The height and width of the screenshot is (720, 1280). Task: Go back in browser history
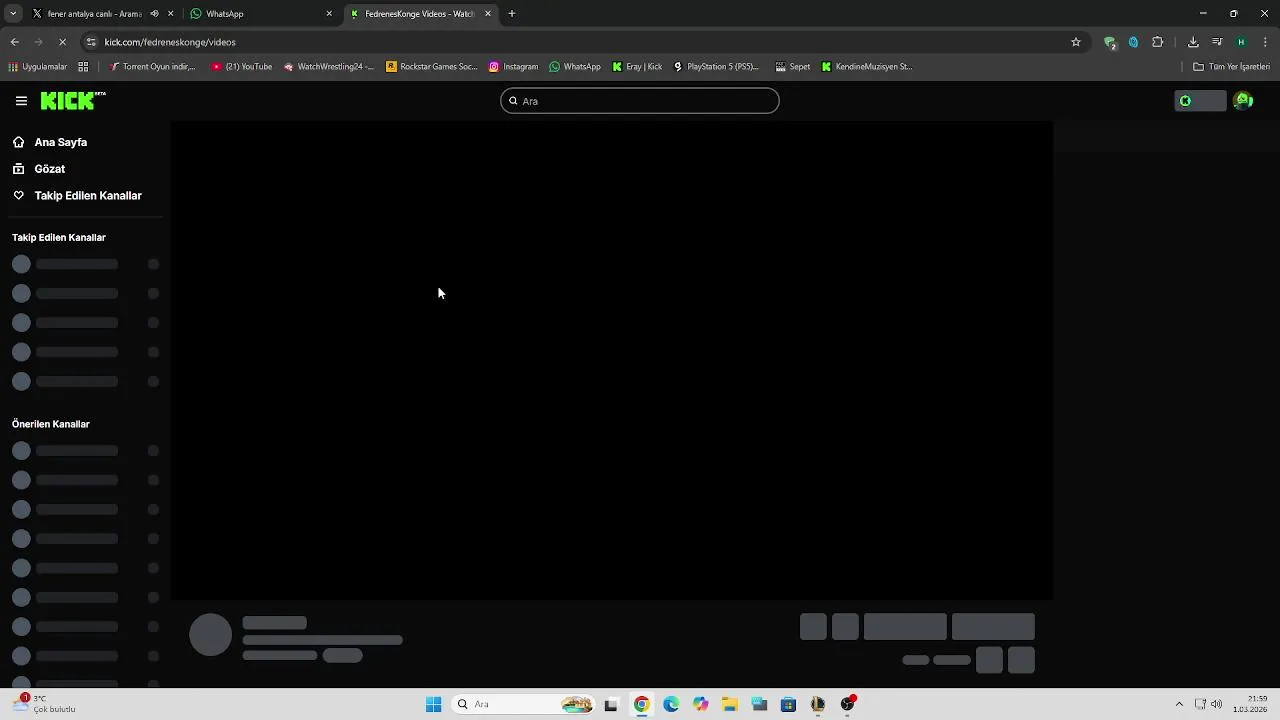click(x=15, y=42)
